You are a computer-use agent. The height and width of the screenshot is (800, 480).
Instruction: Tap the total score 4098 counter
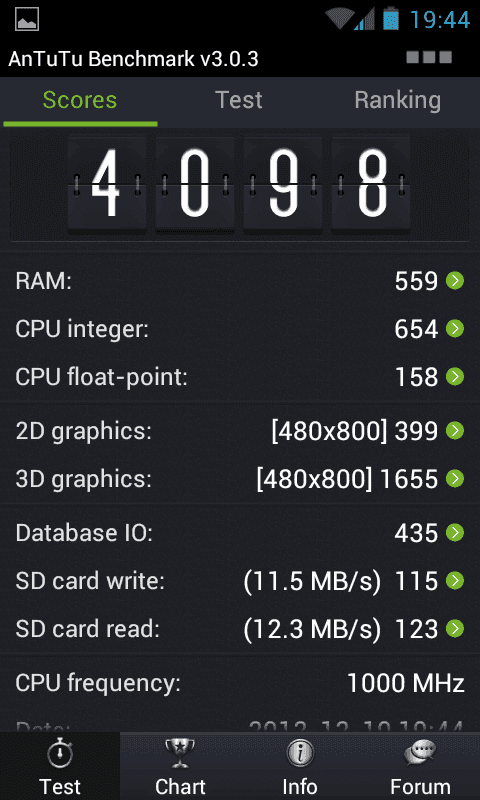pos(239,186)
